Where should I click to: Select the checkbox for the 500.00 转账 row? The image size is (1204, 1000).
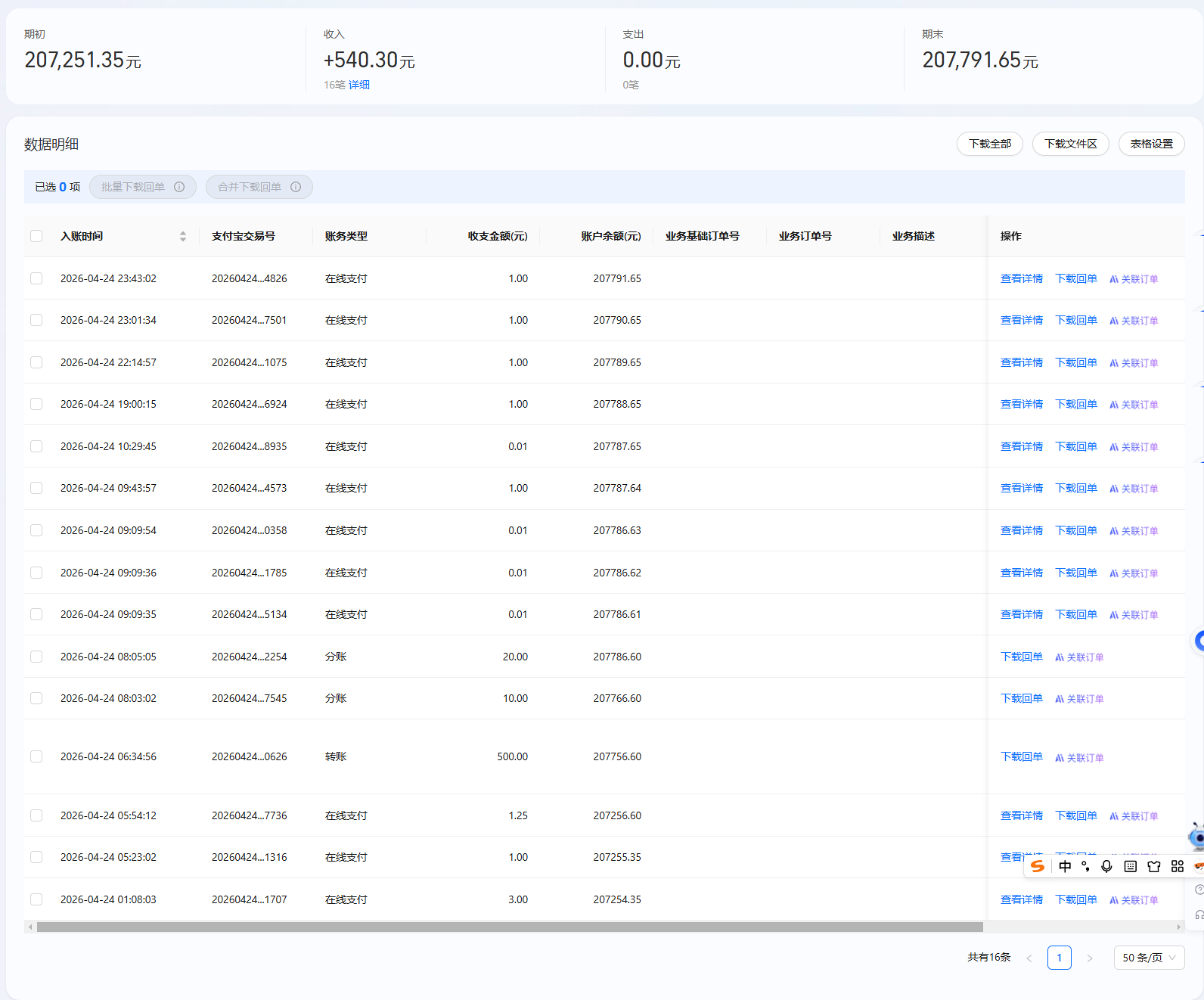pos(36,756)
